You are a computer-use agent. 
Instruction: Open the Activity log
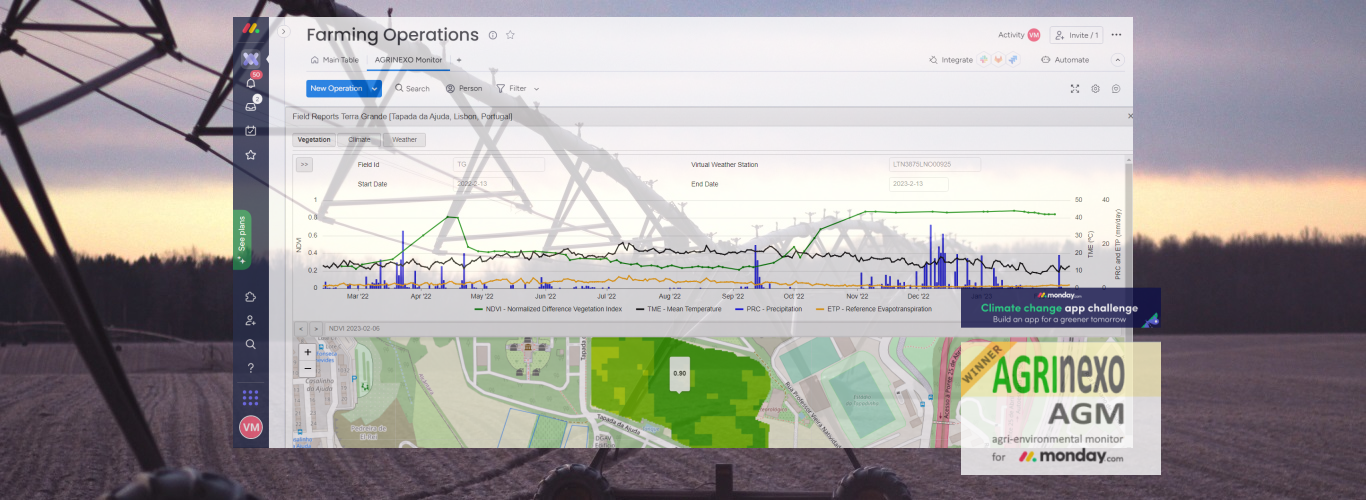pyautogui.click(x=1019, y=35)
